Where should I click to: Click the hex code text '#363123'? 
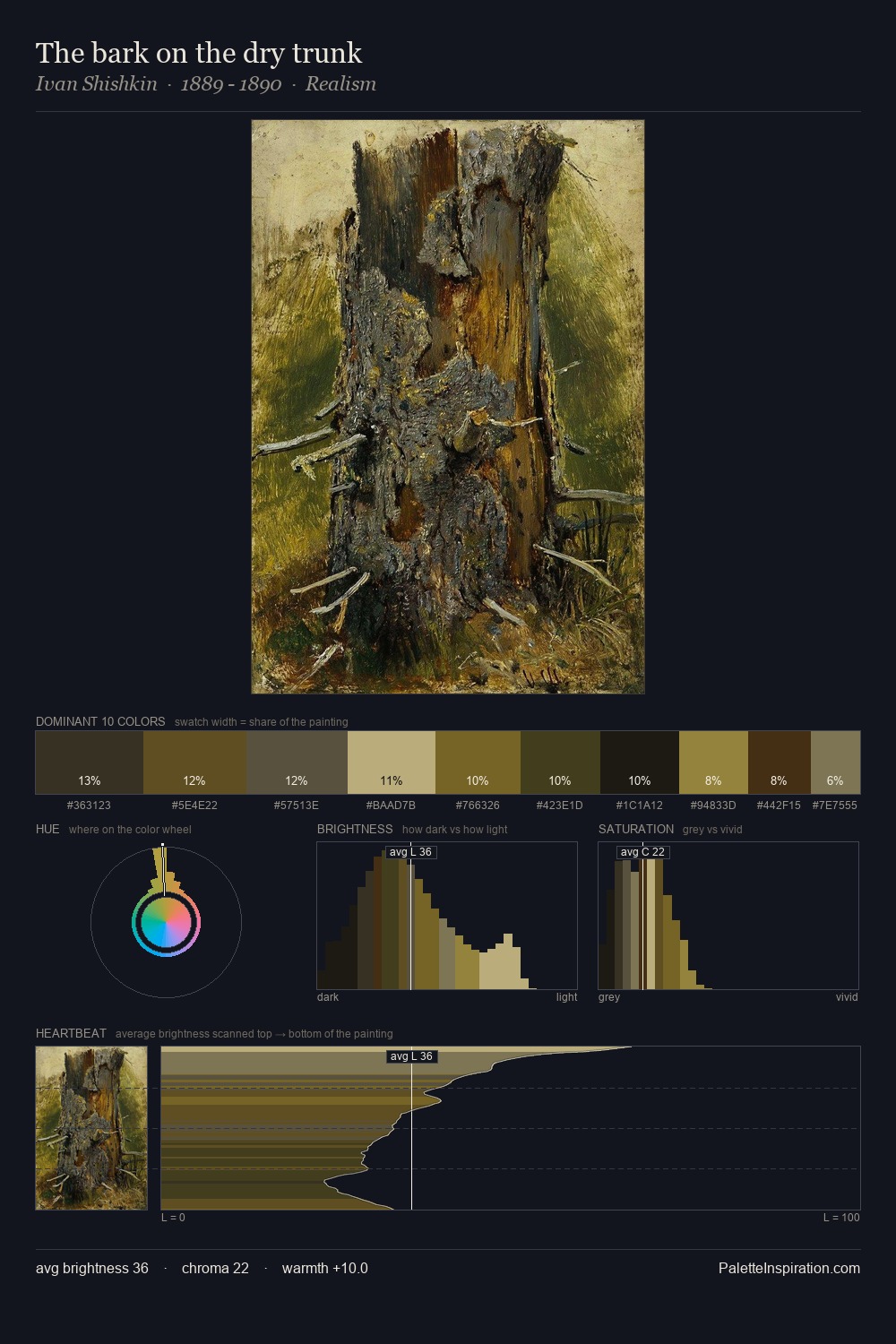click(90, 806)
